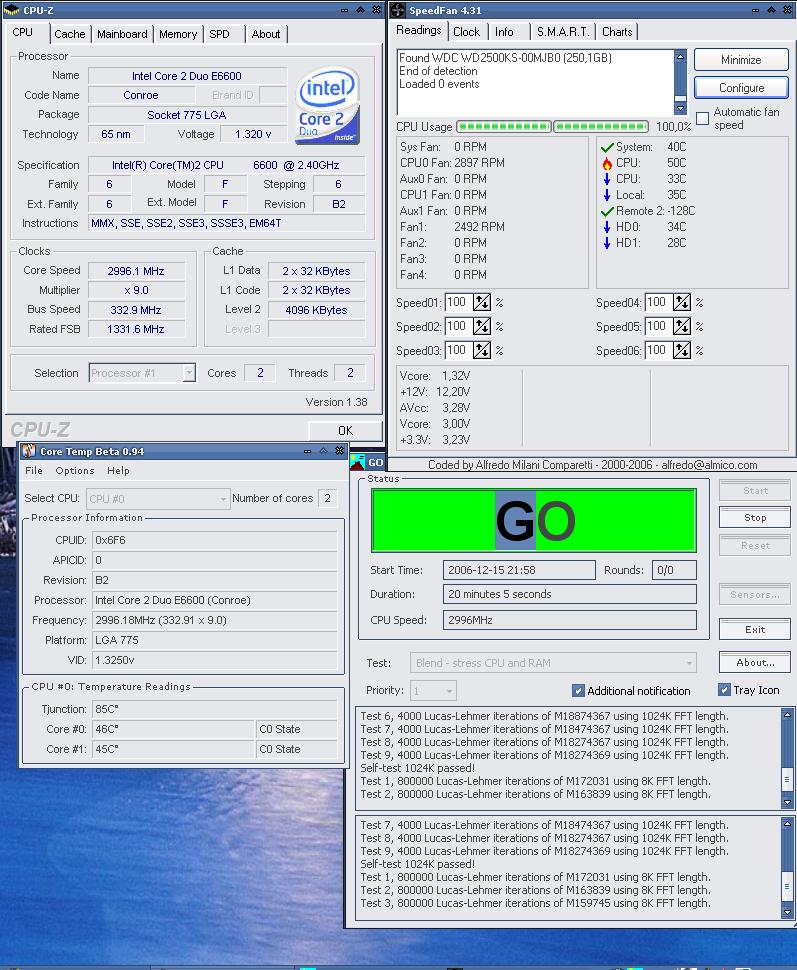The image size is (797, 970).
Task: Switch to the SPD tab in CPU-Z
Action: pyautogui.click(x=219, y=34)
